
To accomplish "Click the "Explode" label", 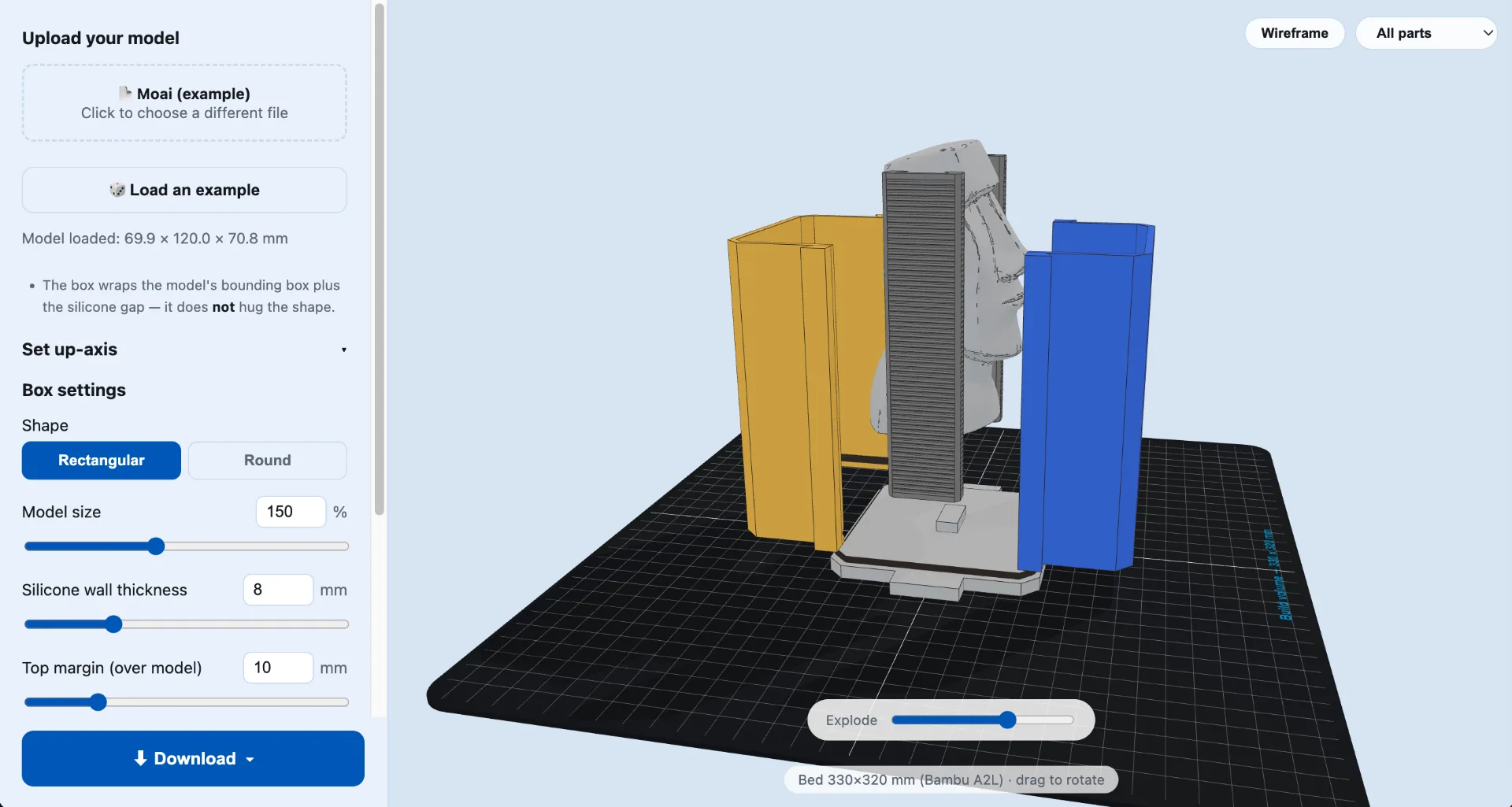I will 851,720.
